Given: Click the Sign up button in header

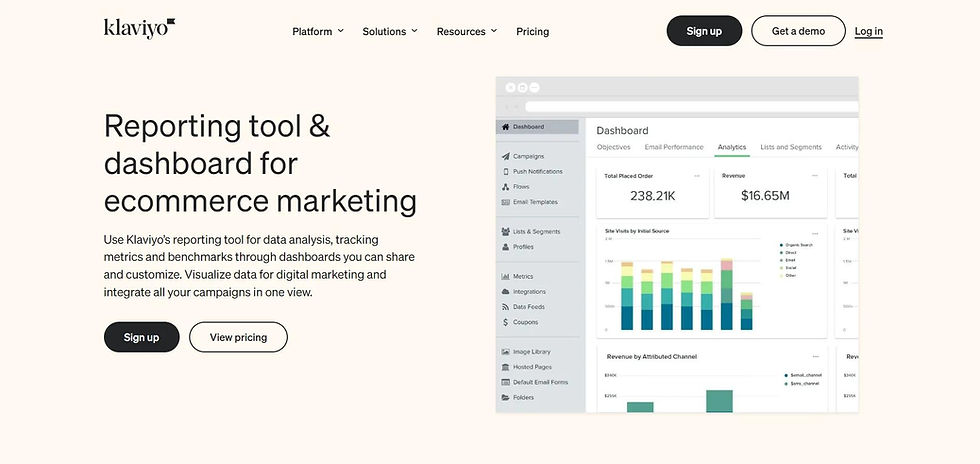Looking at the screenshot, I should coord(704,31).
